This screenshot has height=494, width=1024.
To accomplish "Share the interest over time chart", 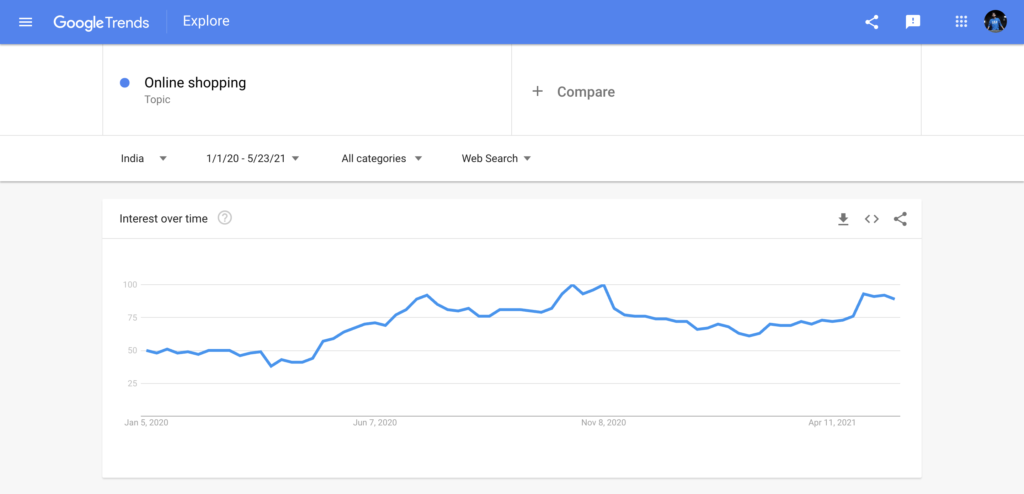I will 900,219.
